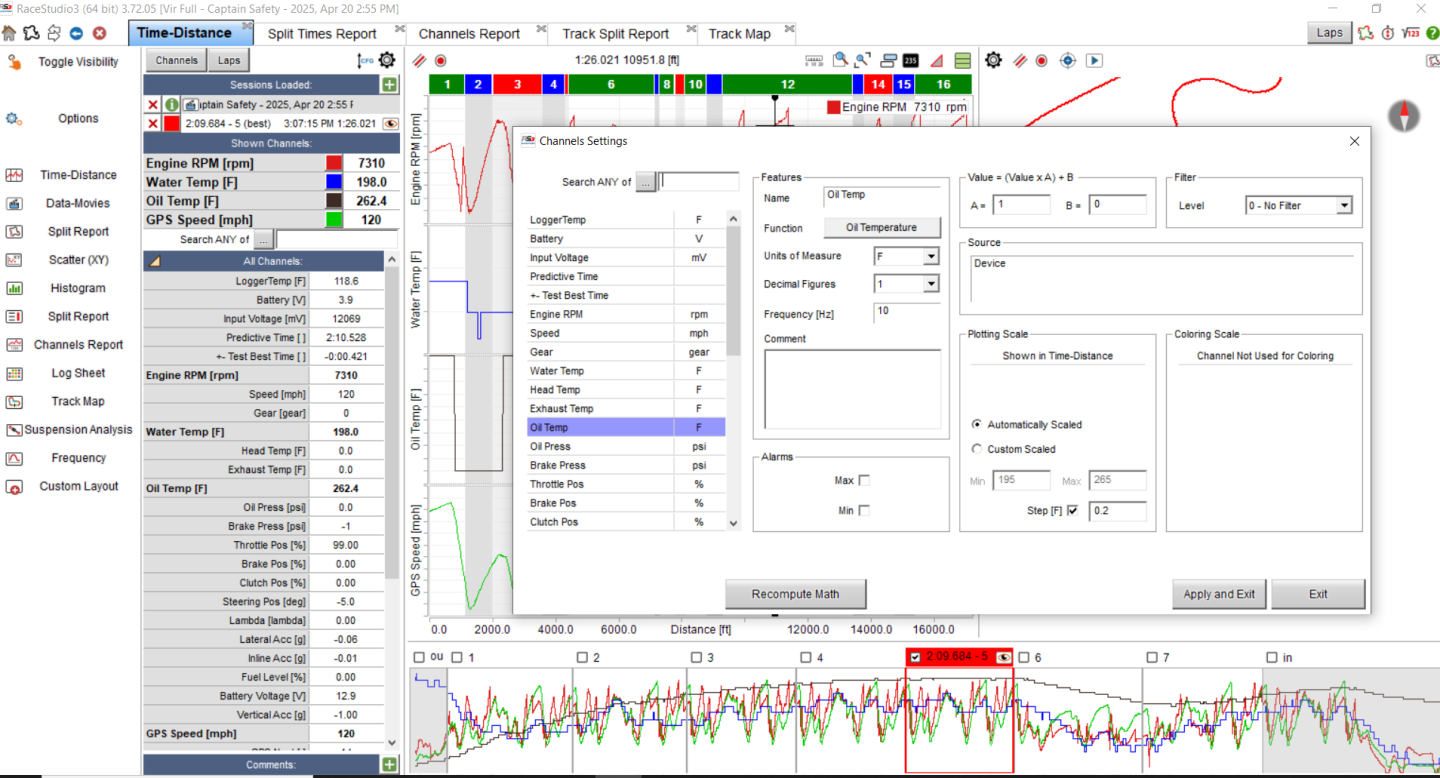The height and width of the screenshot is (778, 1440).
Task: Click the black 235 value display icon
Action: pyautogui.click(x=910, y=60)
